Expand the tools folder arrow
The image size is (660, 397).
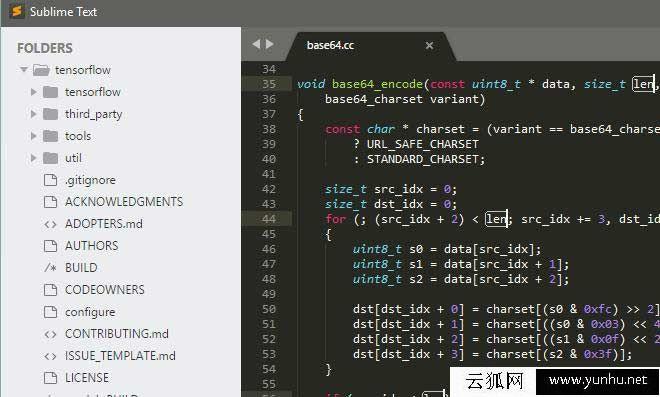pyautogui.click(x=34, y=136)
